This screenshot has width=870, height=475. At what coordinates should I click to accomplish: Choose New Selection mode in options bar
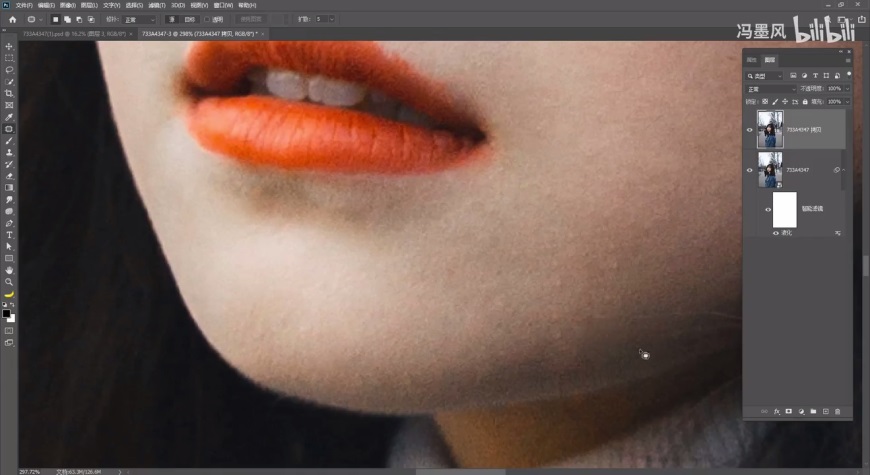tap(55, 19)
